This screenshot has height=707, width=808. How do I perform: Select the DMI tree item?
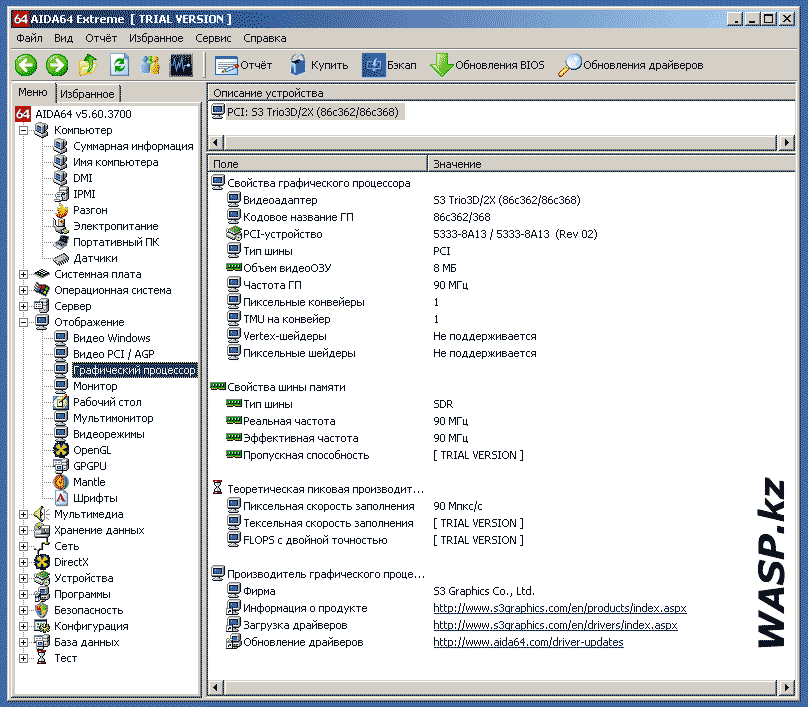(x=82, y=178)
